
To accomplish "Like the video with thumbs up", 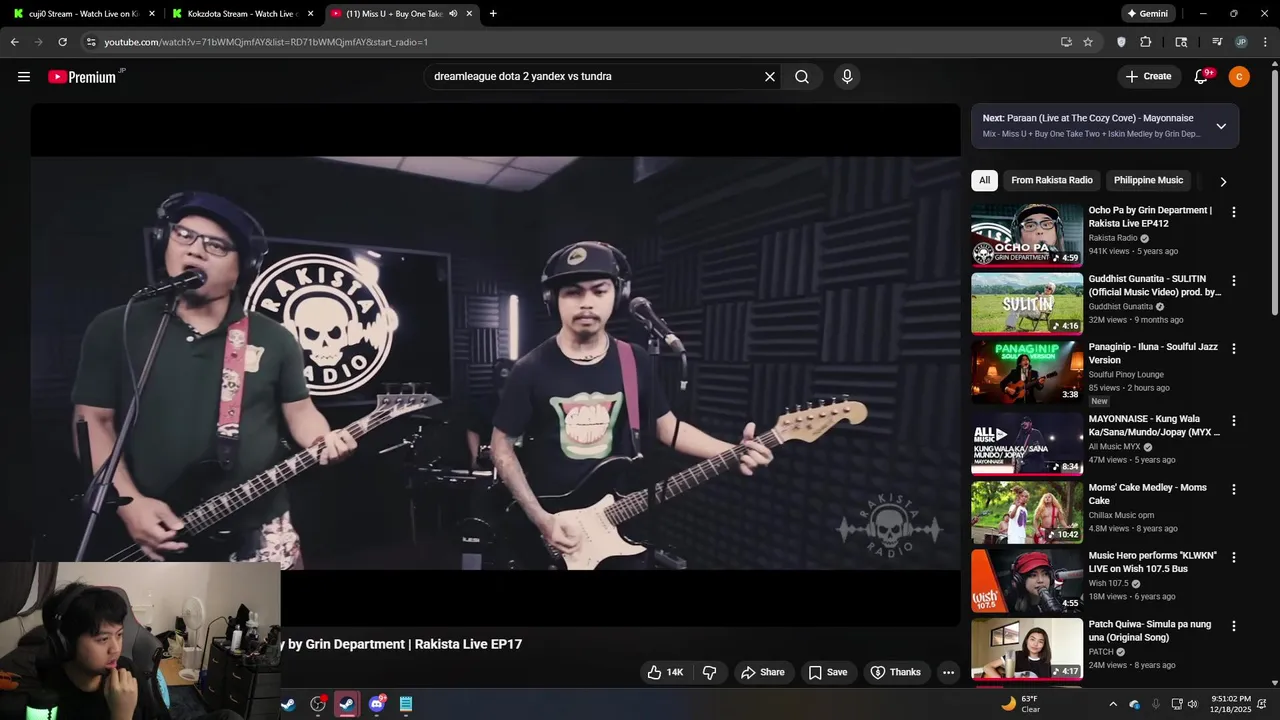I will pos(666,672).
